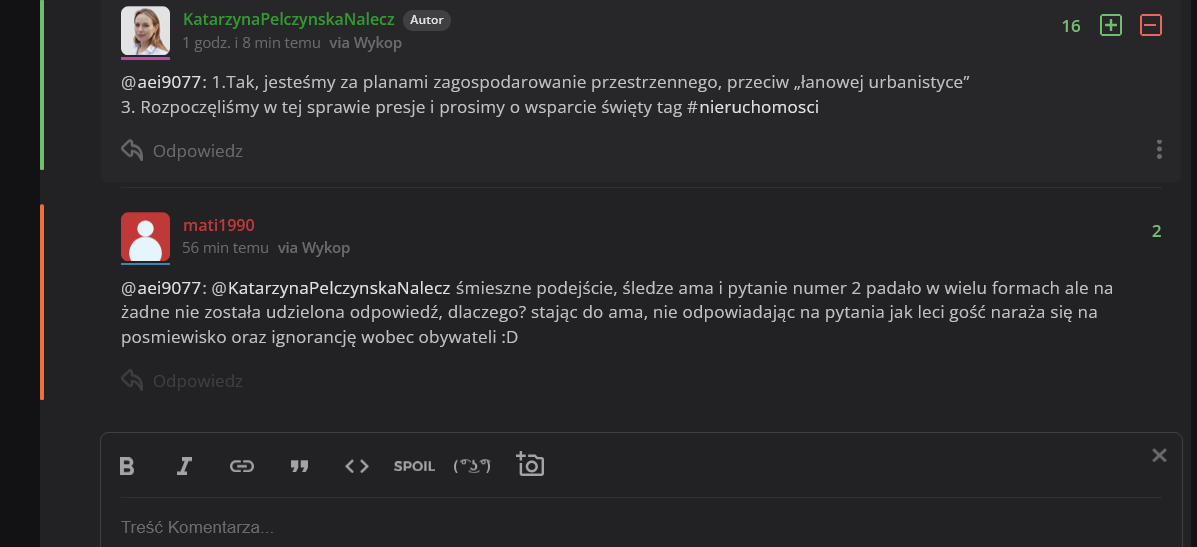
Task: Open the #nieruchomosci tag link
Action: pos(753,108)
